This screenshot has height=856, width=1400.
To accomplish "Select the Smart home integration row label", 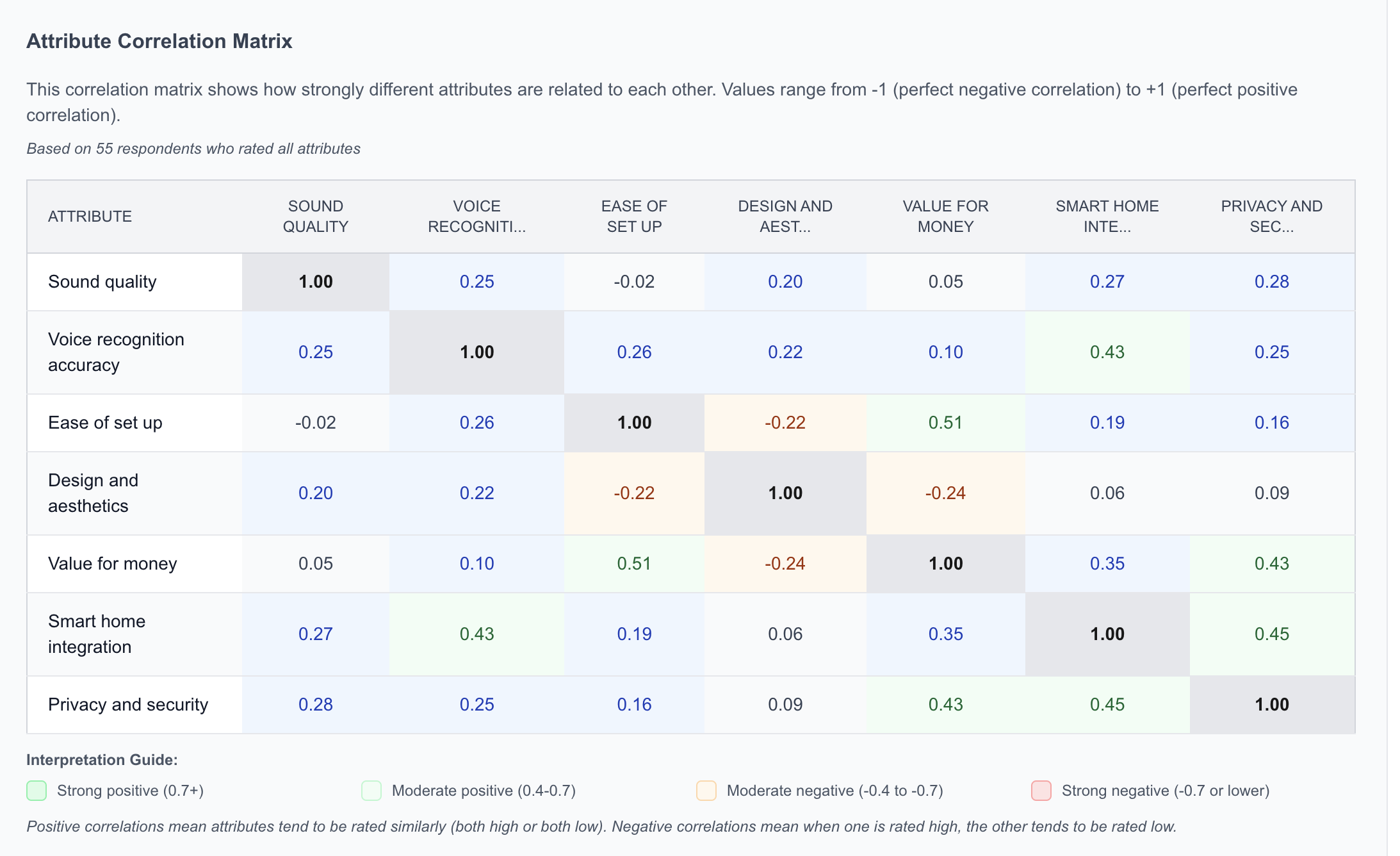I will [x=97, y=634].
